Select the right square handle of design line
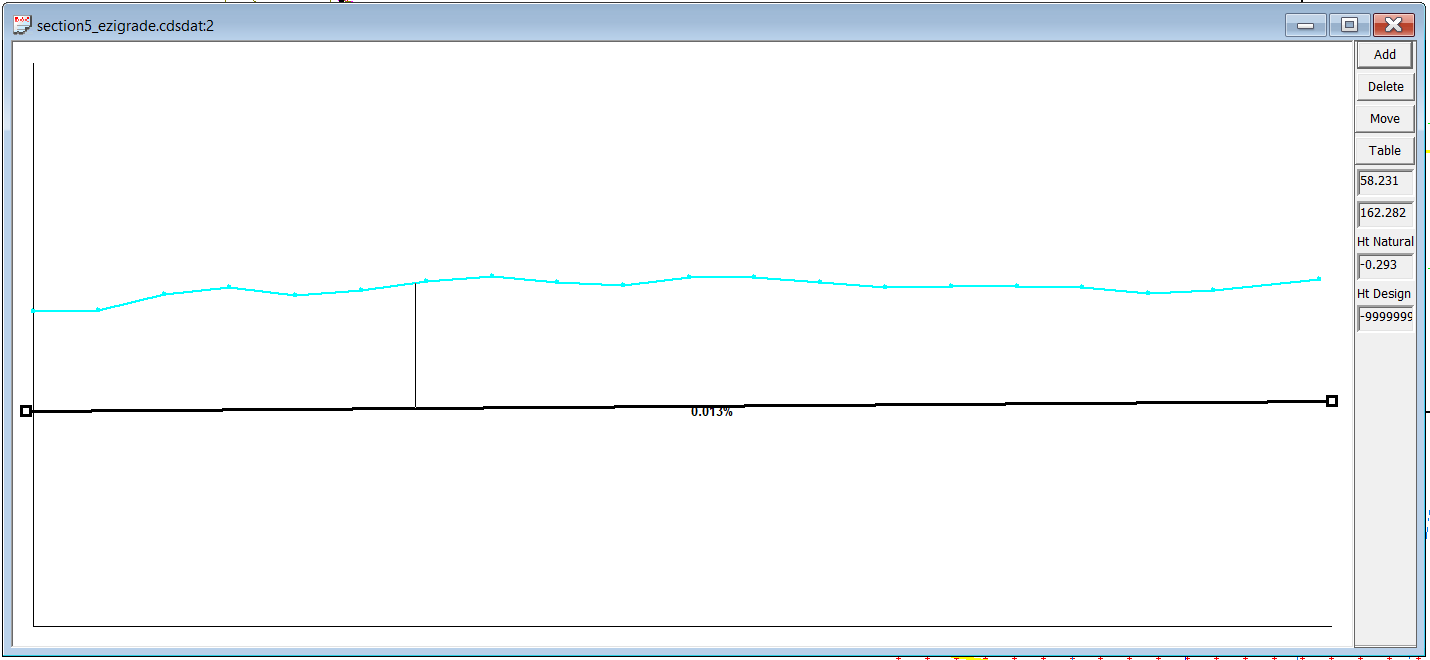Screen dimensions: 1430x660 click(1332, 401)
